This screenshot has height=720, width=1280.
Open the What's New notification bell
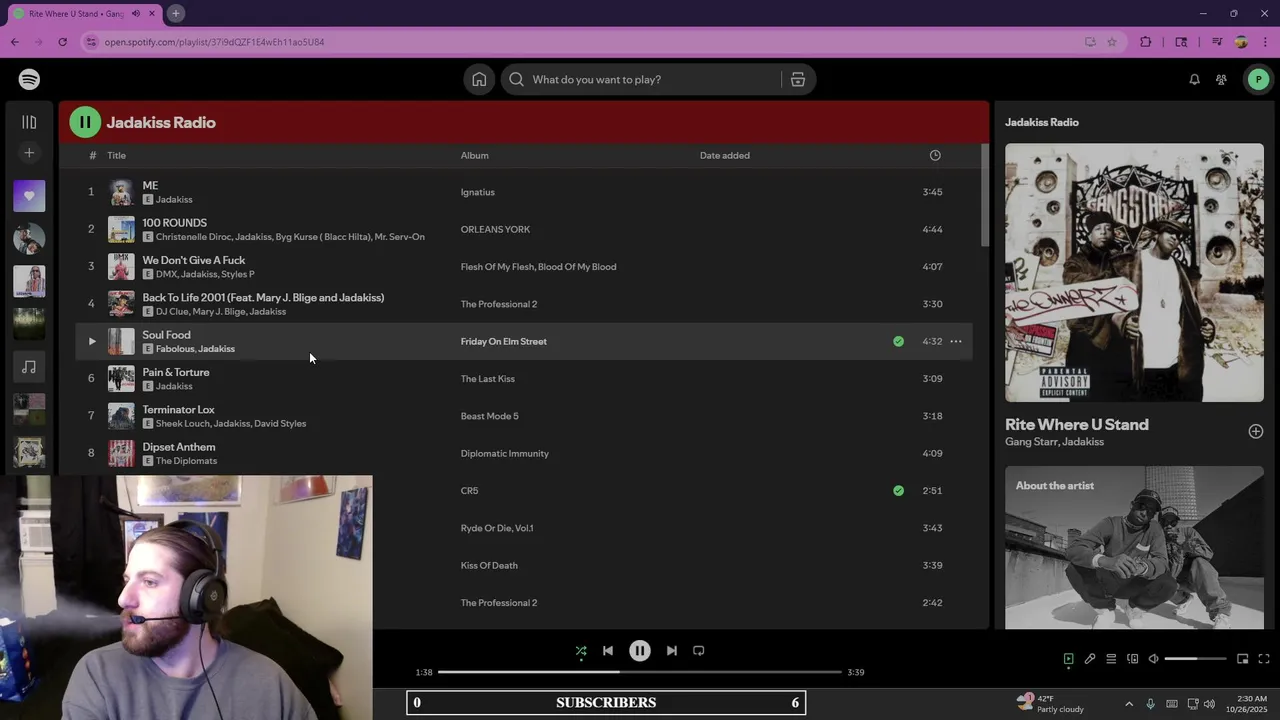pyautogui.click(x=1194, y=79)
